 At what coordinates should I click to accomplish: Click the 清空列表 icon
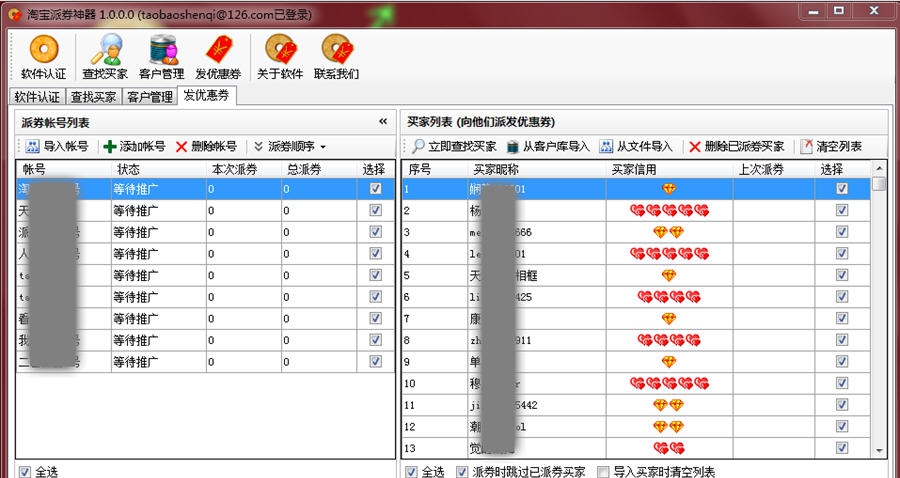click(807, 146)
